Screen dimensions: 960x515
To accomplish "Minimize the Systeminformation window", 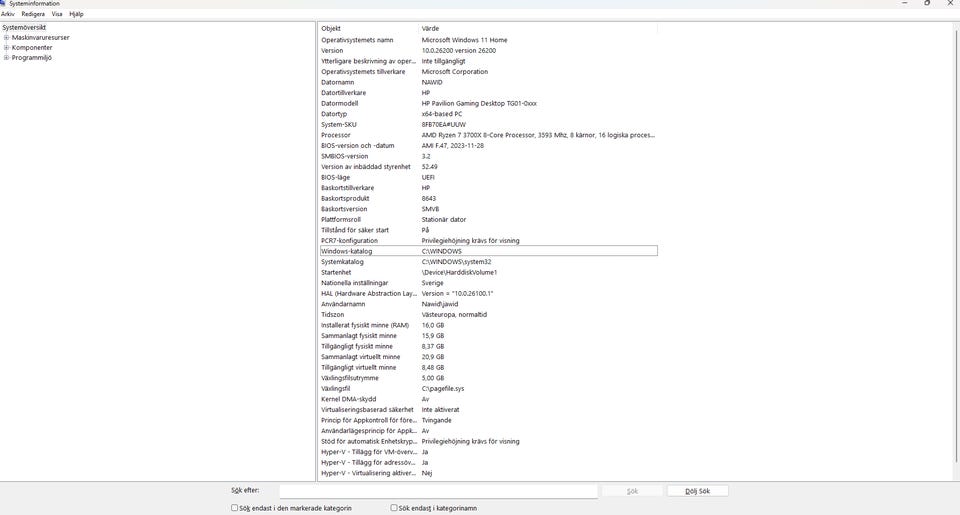I will coord(897,3).
